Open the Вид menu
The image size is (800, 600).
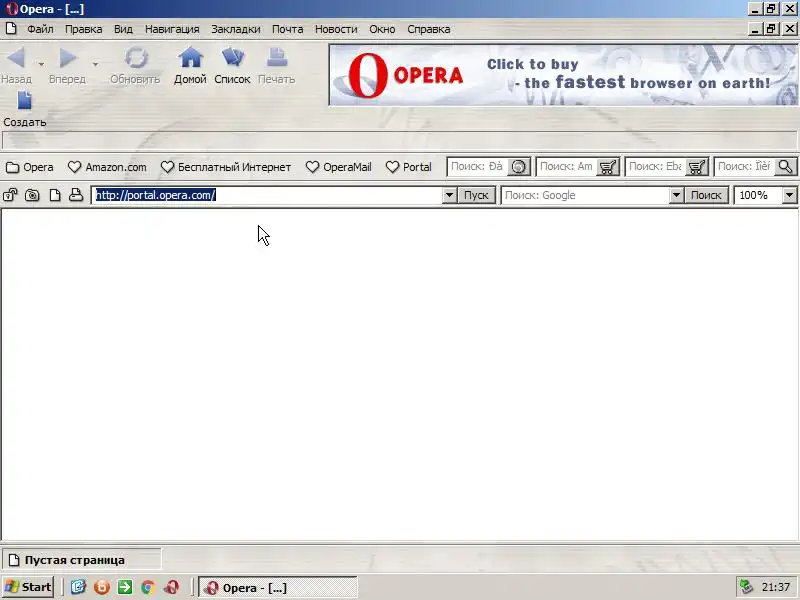(x=123, y=29)
